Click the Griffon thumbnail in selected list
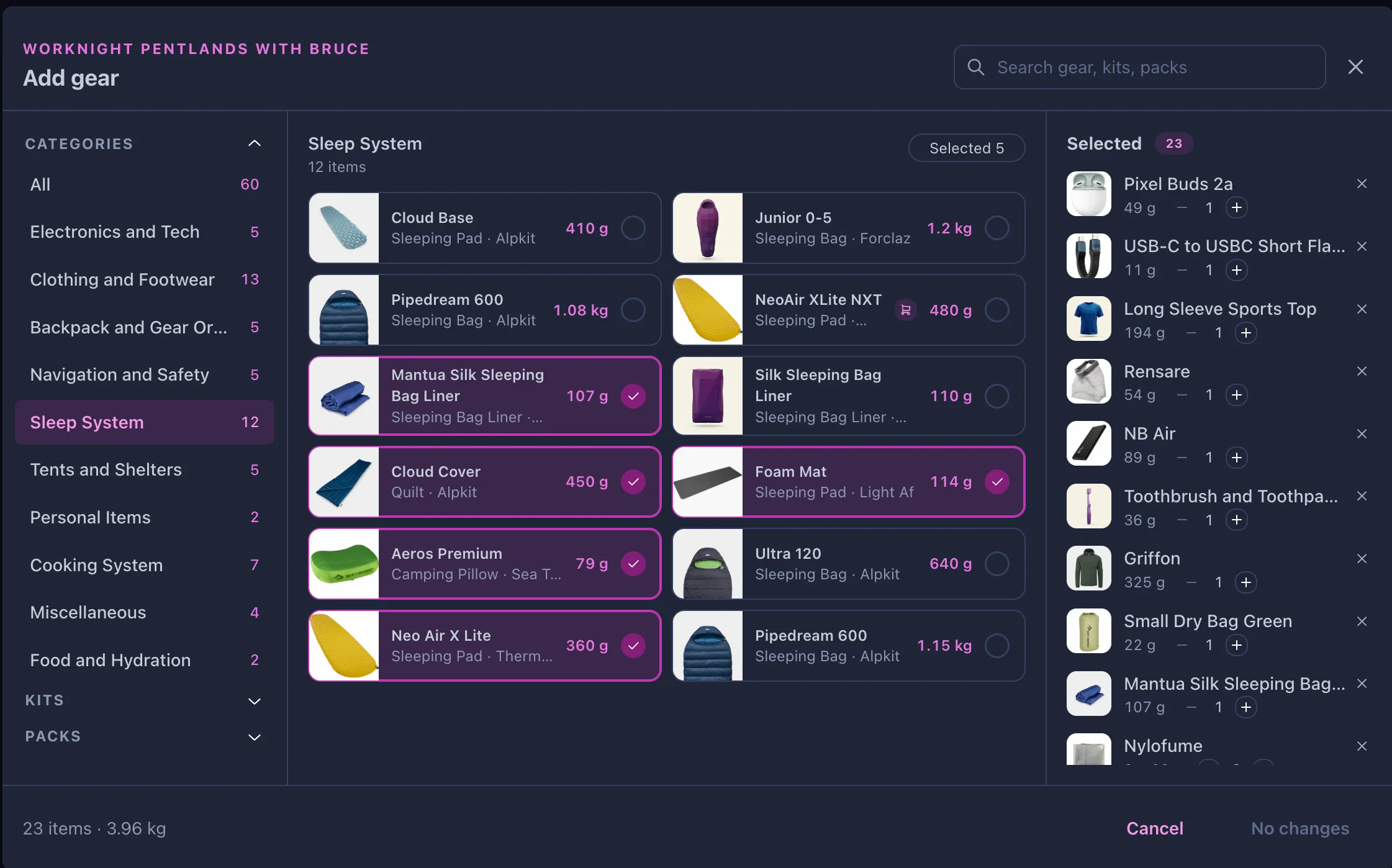This screenshot has height=868, width=1392. tap(1089, 568)
